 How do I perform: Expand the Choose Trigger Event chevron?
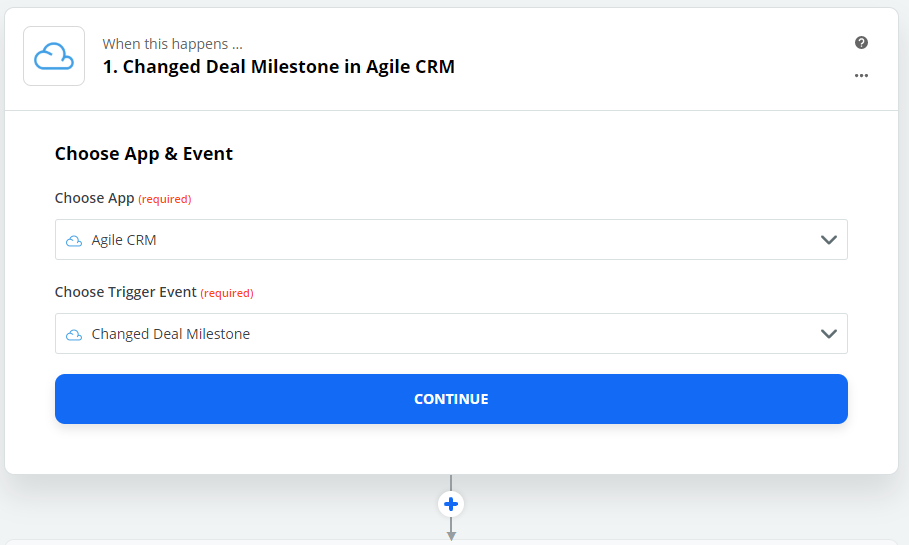(x=828, y=334)
